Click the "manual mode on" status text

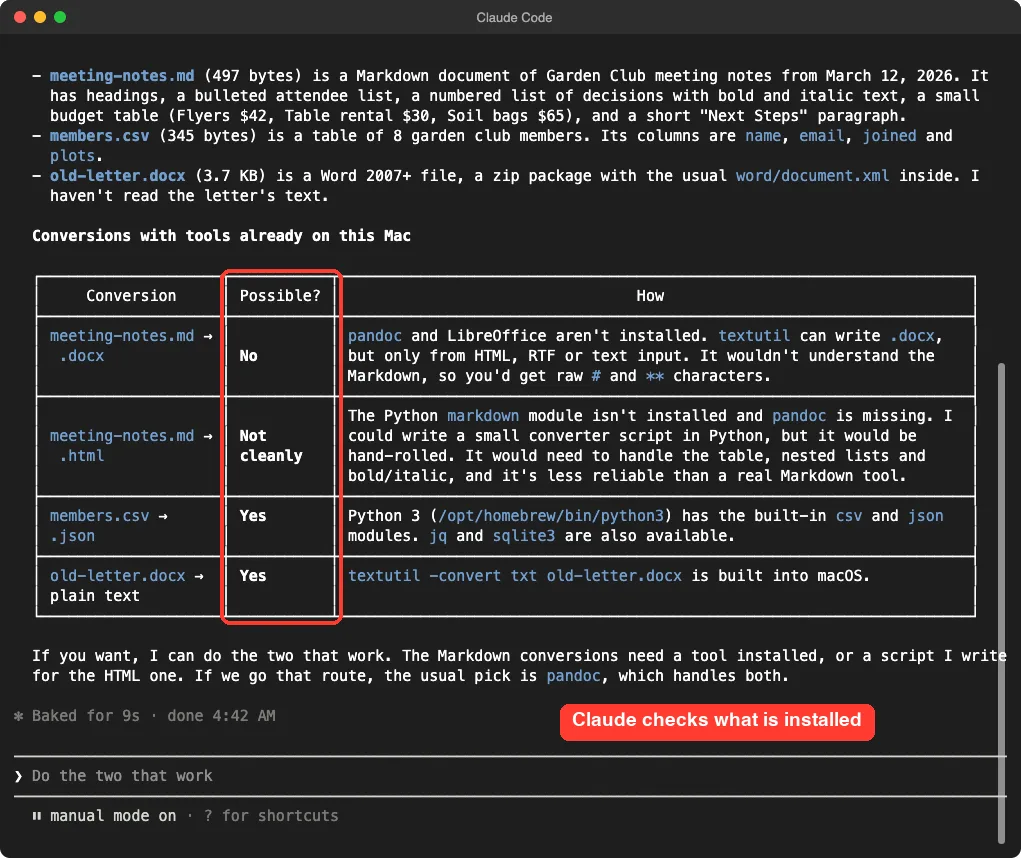(x=113, y=816)
